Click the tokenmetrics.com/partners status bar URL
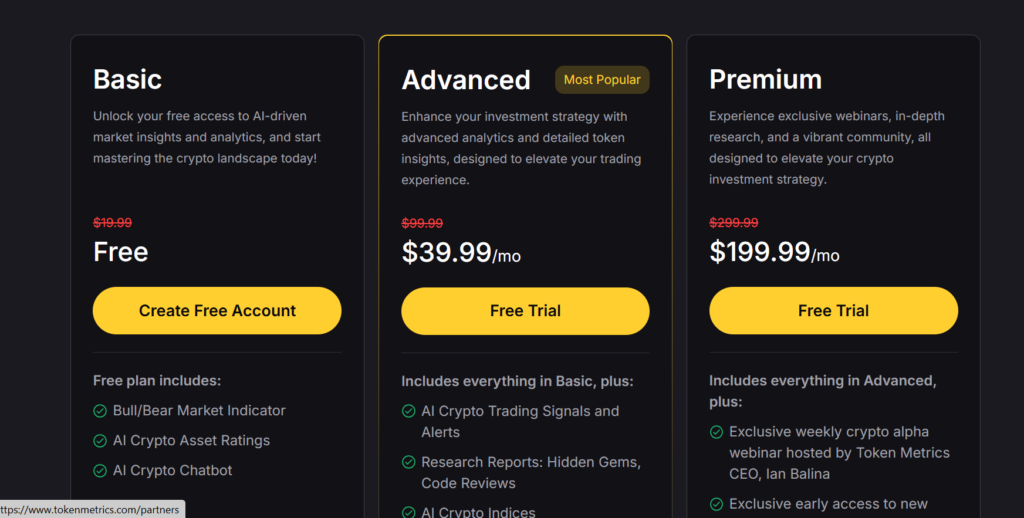The height and width of the screenshot is (518, 1024). (92, 510)
